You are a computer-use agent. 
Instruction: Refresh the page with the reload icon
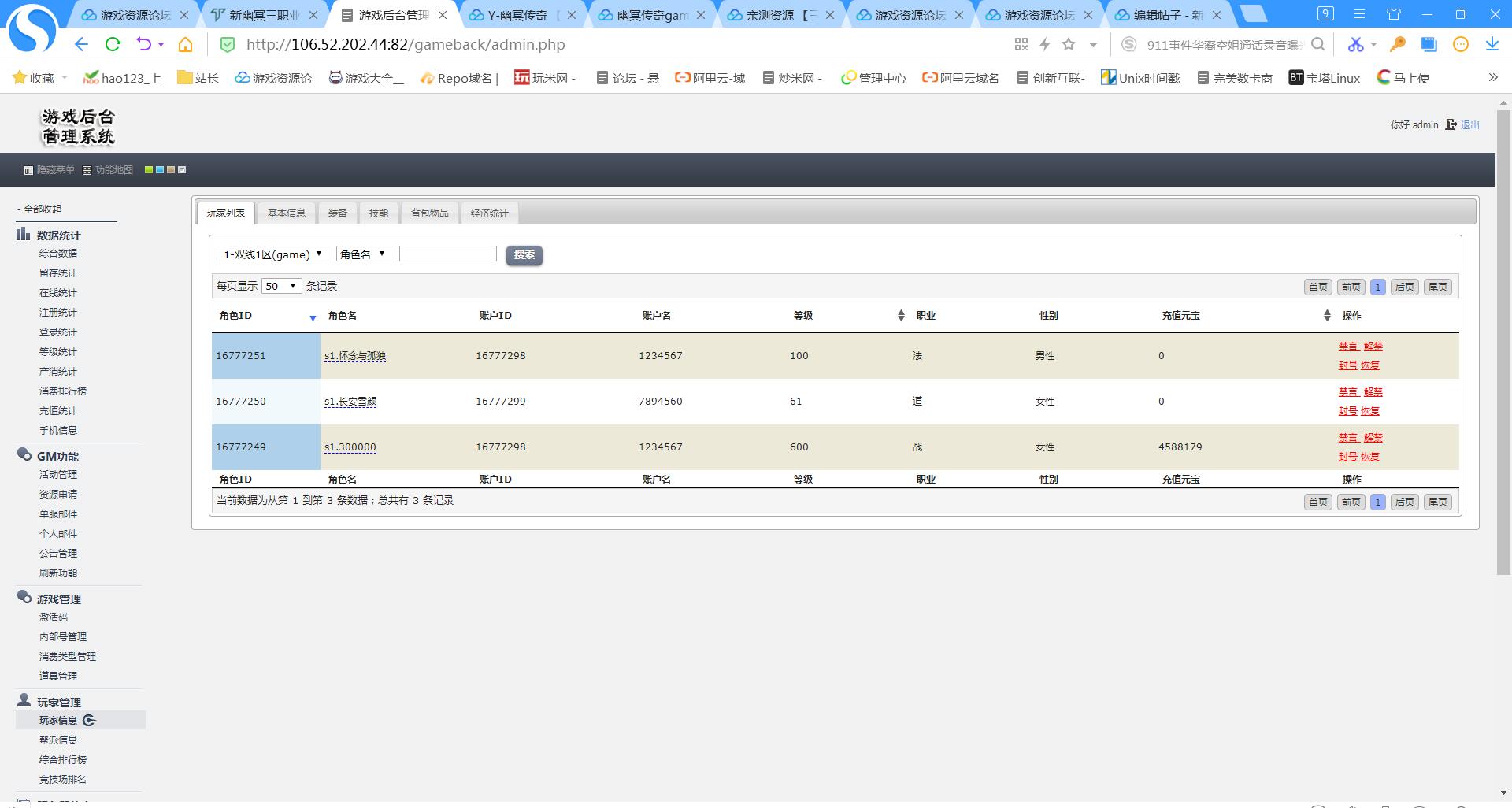coord(113,45)
